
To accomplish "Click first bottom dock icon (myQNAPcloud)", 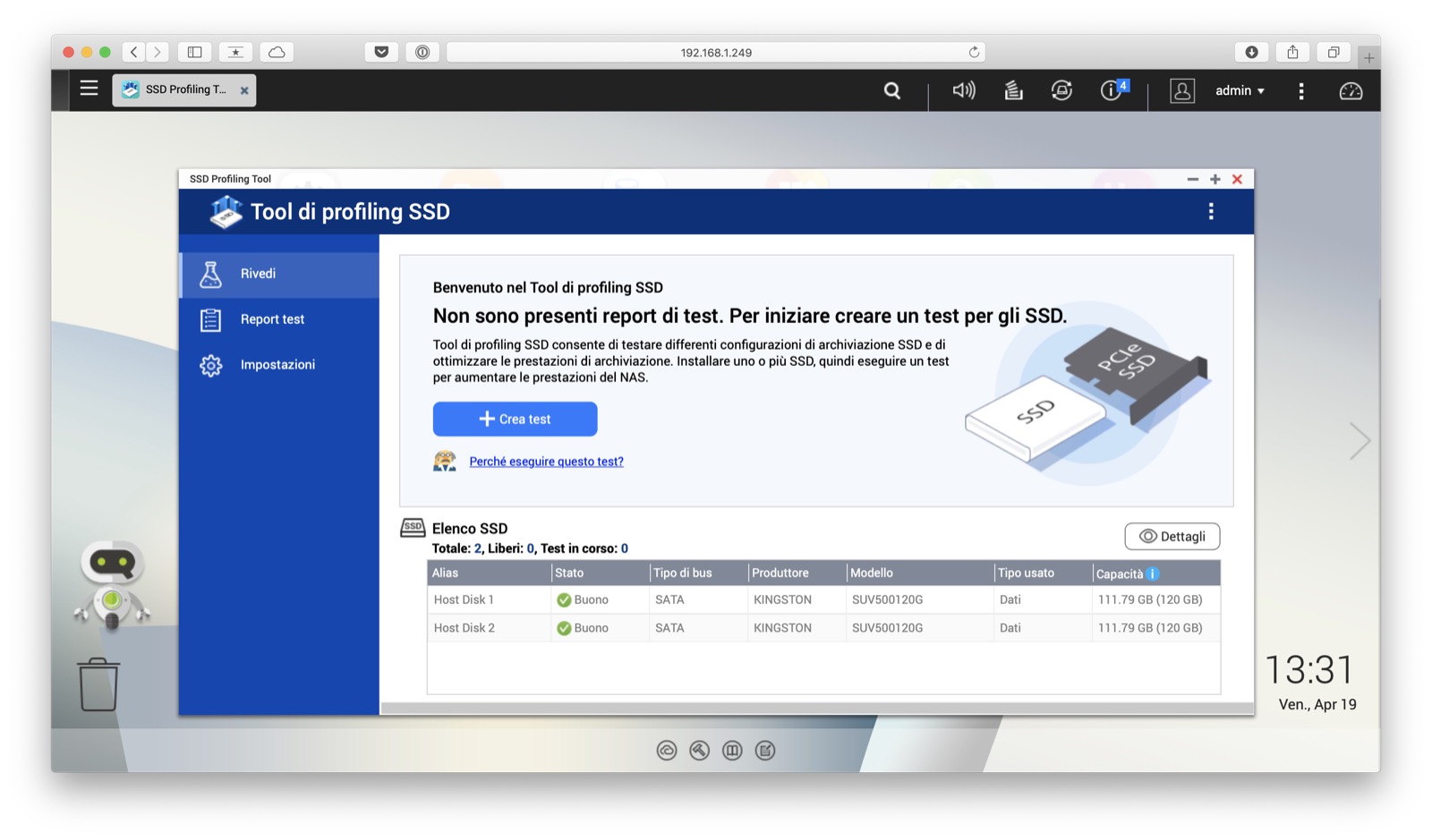I will coord(667,751).
